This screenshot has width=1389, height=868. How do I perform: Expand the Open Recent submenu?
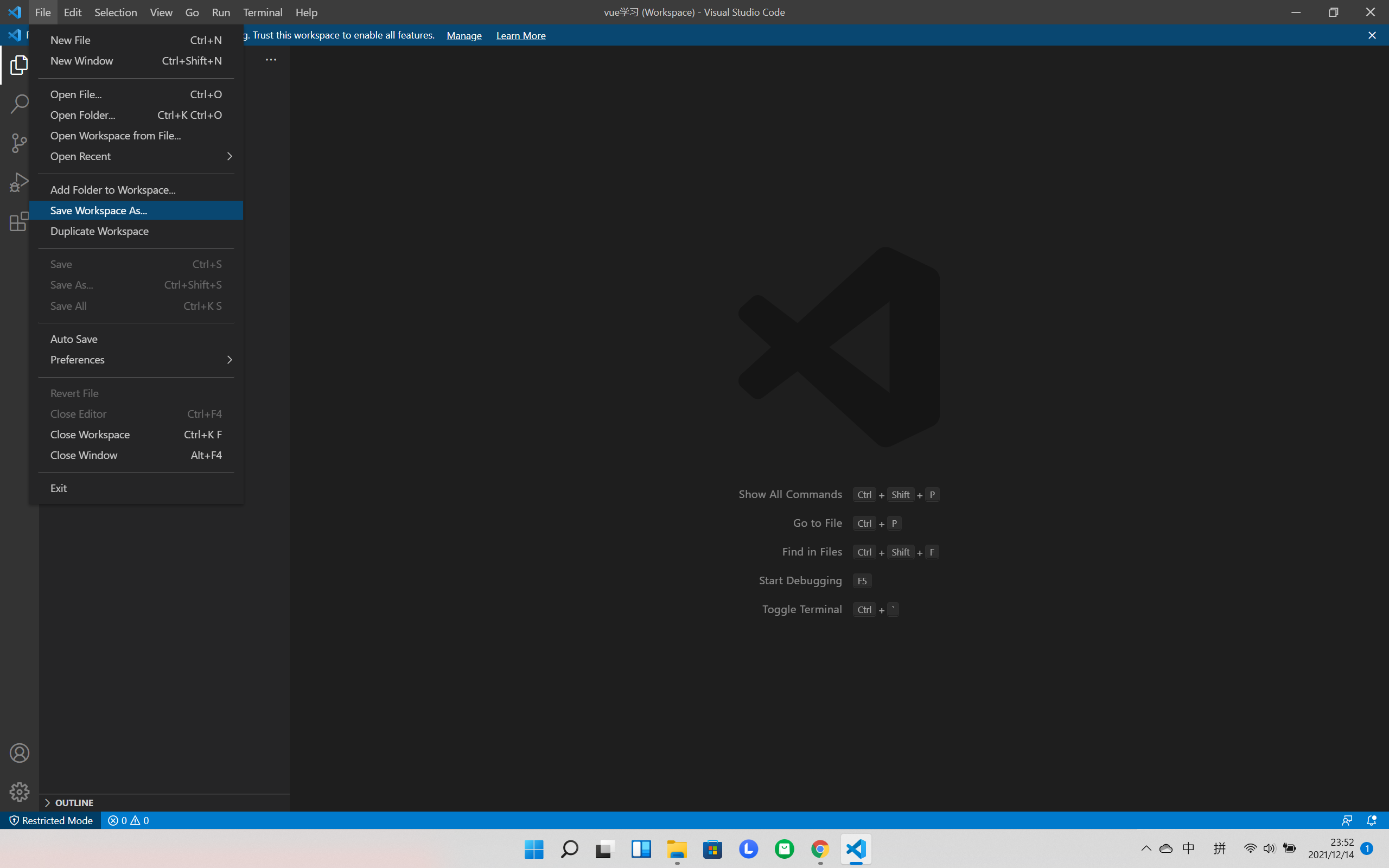click(137, 156)
